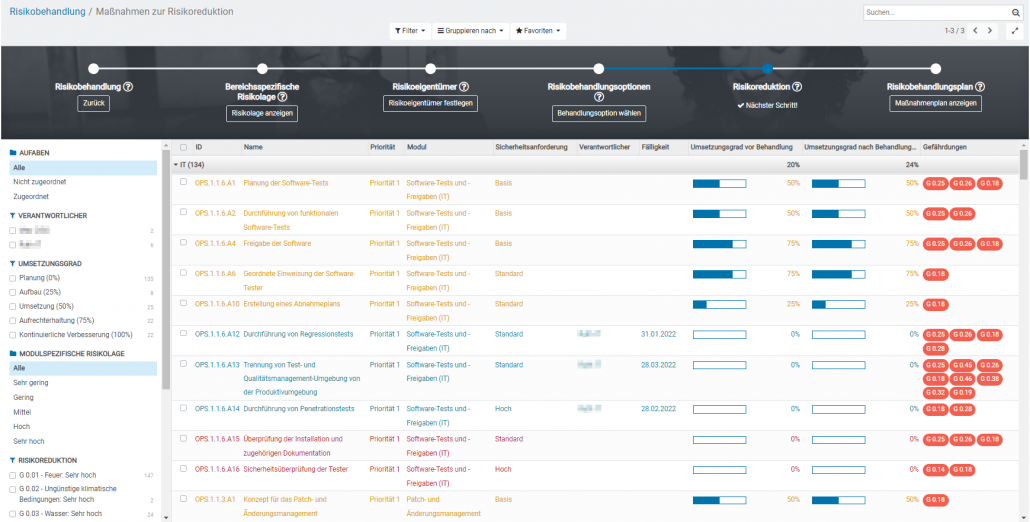Go to next page arrow
Image resolution: width=1030 pixels, height=522 pixels.
[990, 31]
